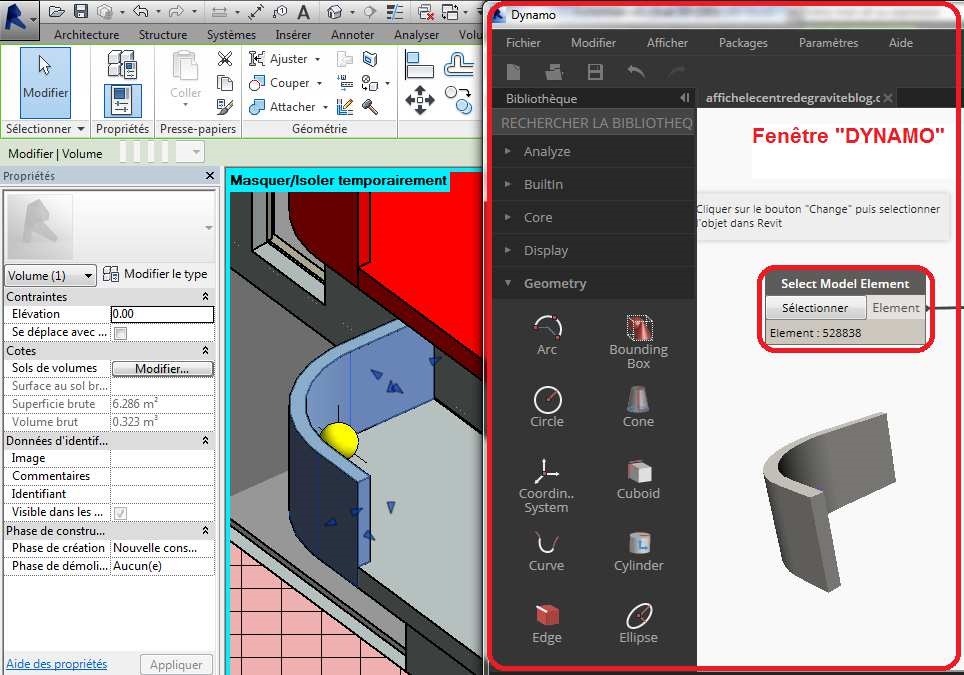Open the Packages menu in Dynamo
This screenshot has width=964, height=675.
[x=743, y=43]
